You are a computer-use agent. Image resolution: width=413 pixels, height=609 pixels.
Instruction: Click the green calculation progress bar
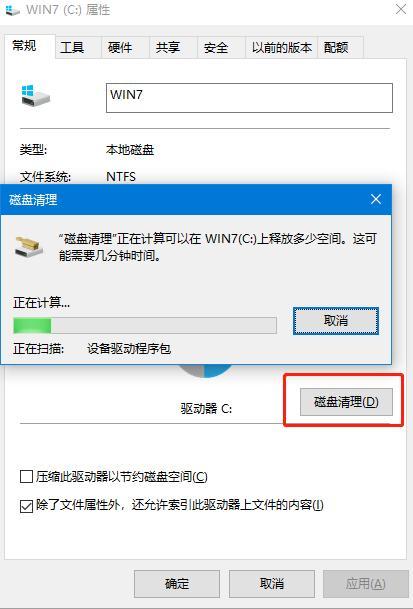pyautogui.click(x=145, y=325)
